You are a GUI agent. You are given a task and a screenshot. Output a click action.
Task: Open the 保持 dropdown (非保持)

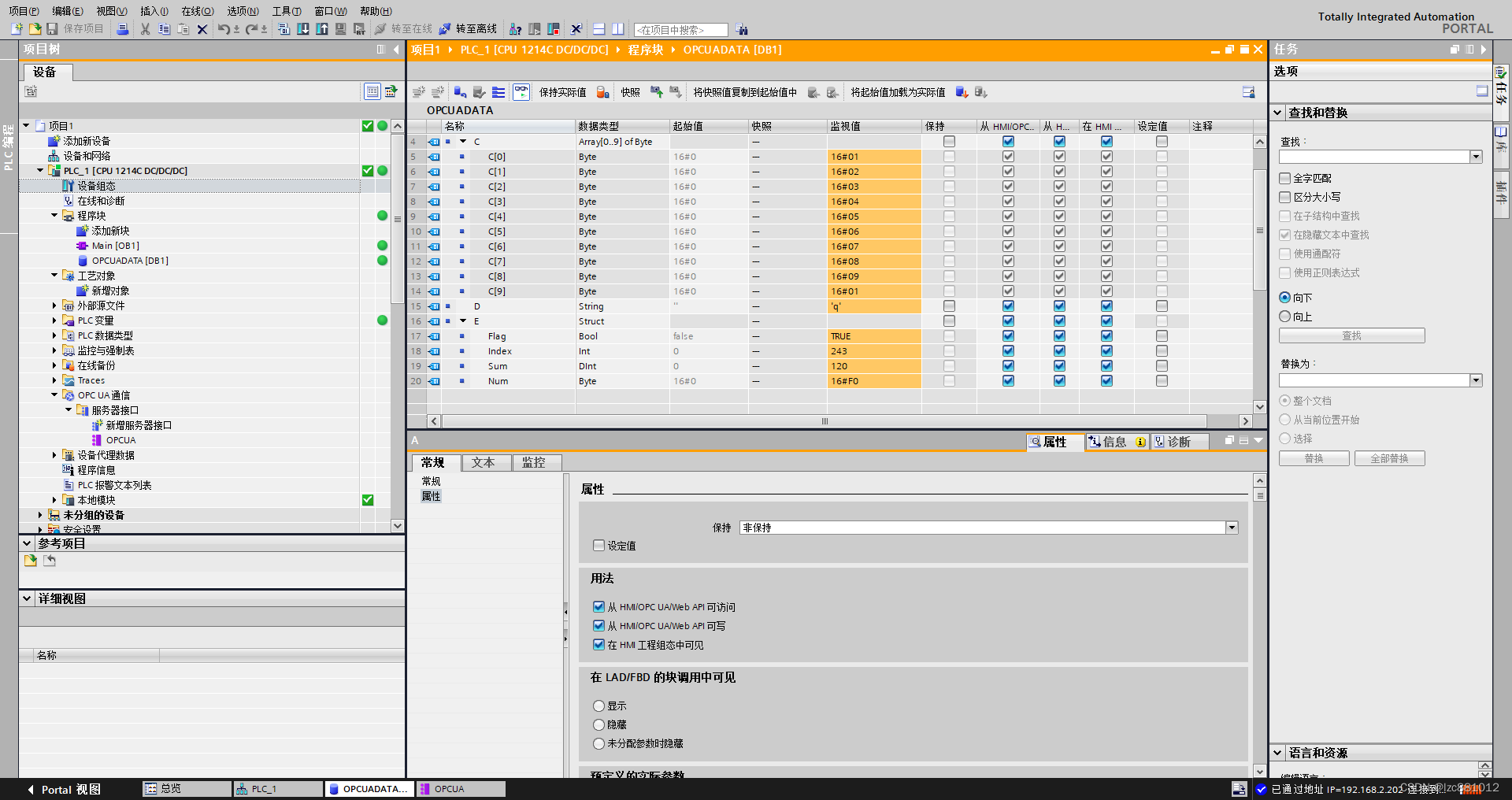tap(1232, 528)
